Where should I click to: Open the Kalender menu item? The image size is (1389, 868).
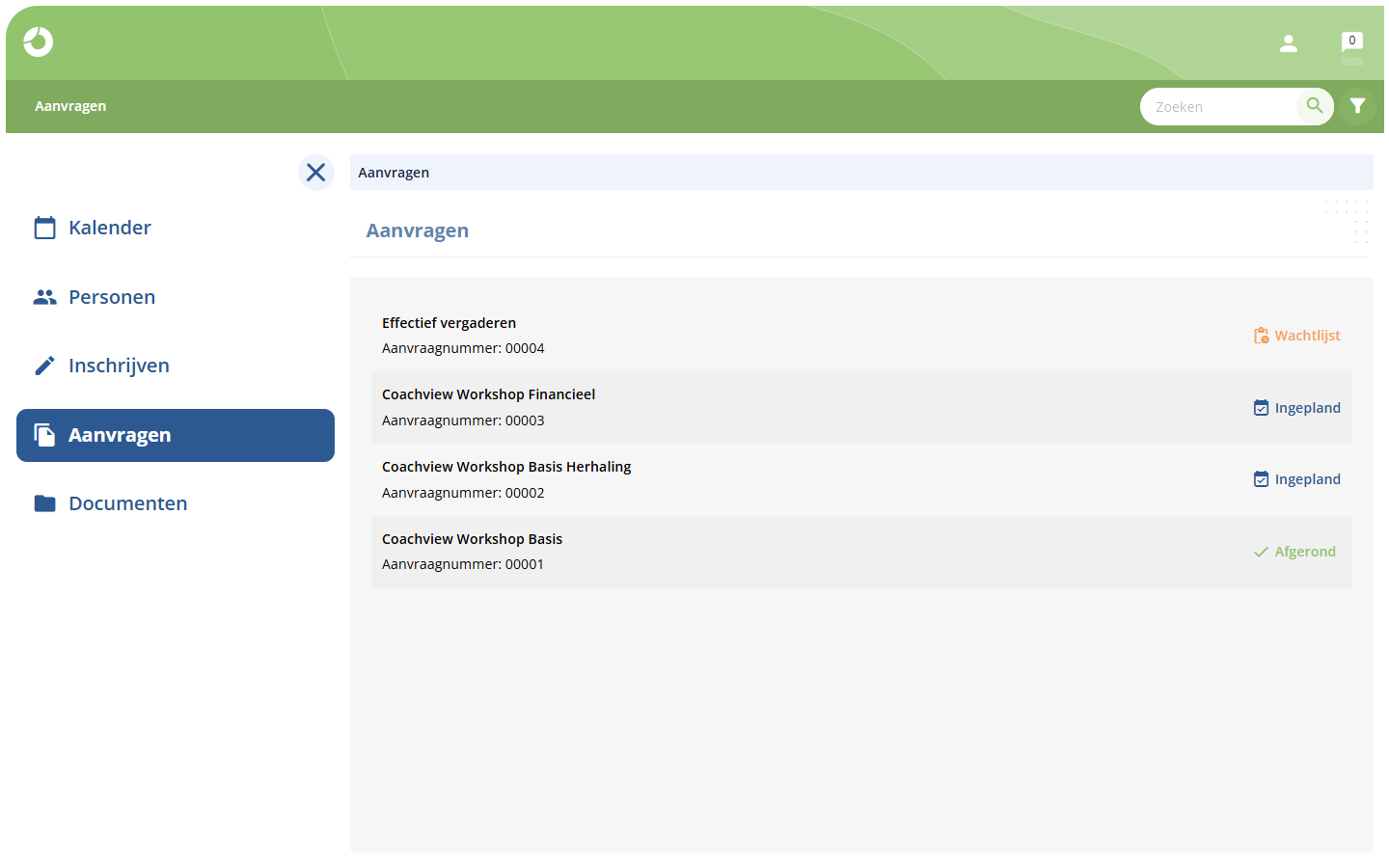coord(176,228)
